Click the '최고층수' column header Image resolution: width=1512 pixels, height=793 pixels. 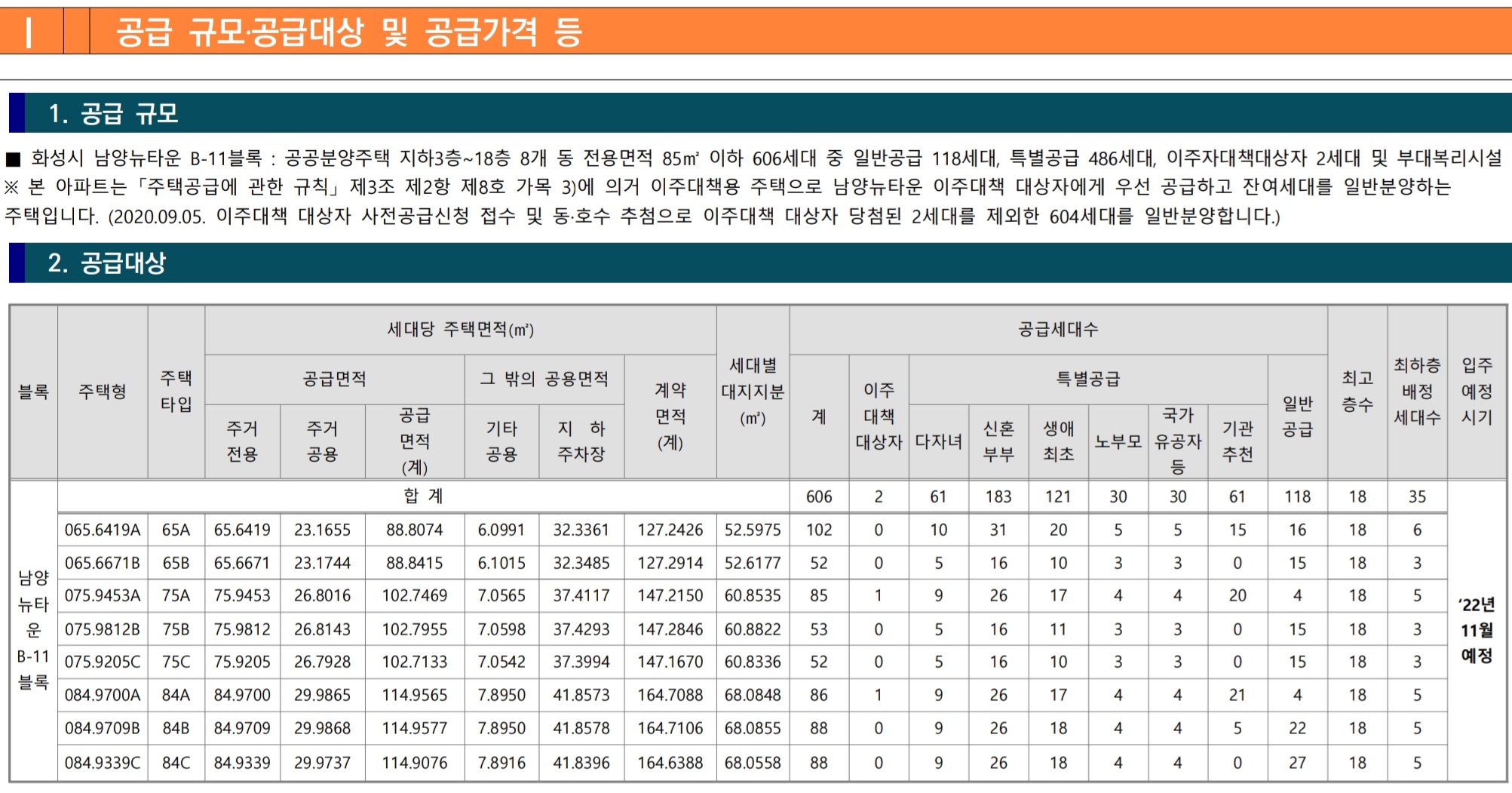click(x=1357, y=392)
